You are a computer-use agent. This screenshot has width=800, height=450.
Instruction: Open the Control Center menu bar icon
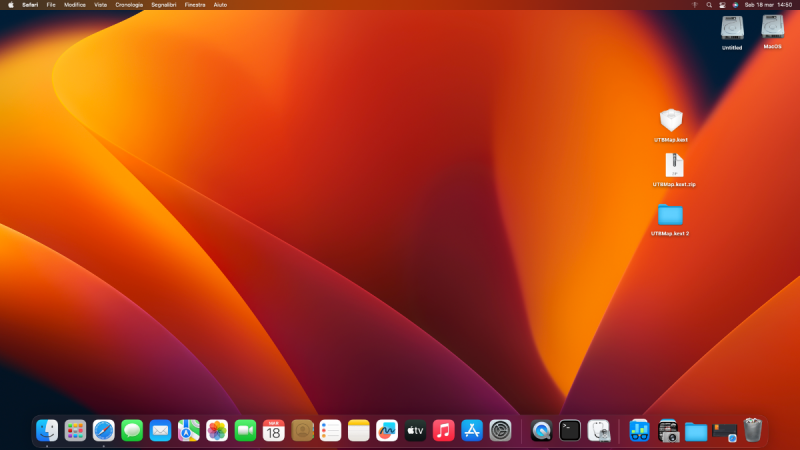tap(722, 5)
